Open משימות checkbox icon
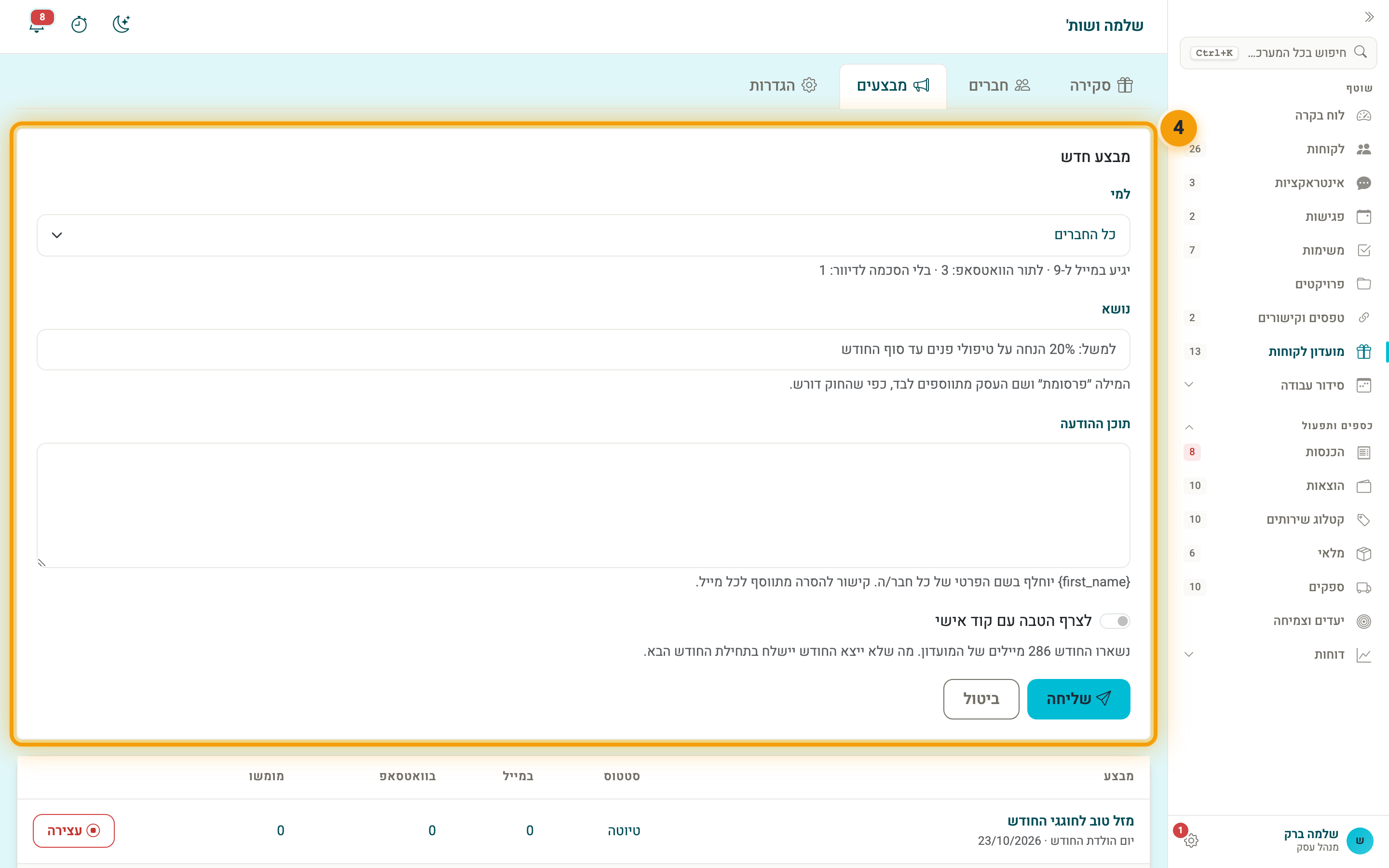Image resolution: width=1389 pixels, height=868 pixels. point(1364,250)
